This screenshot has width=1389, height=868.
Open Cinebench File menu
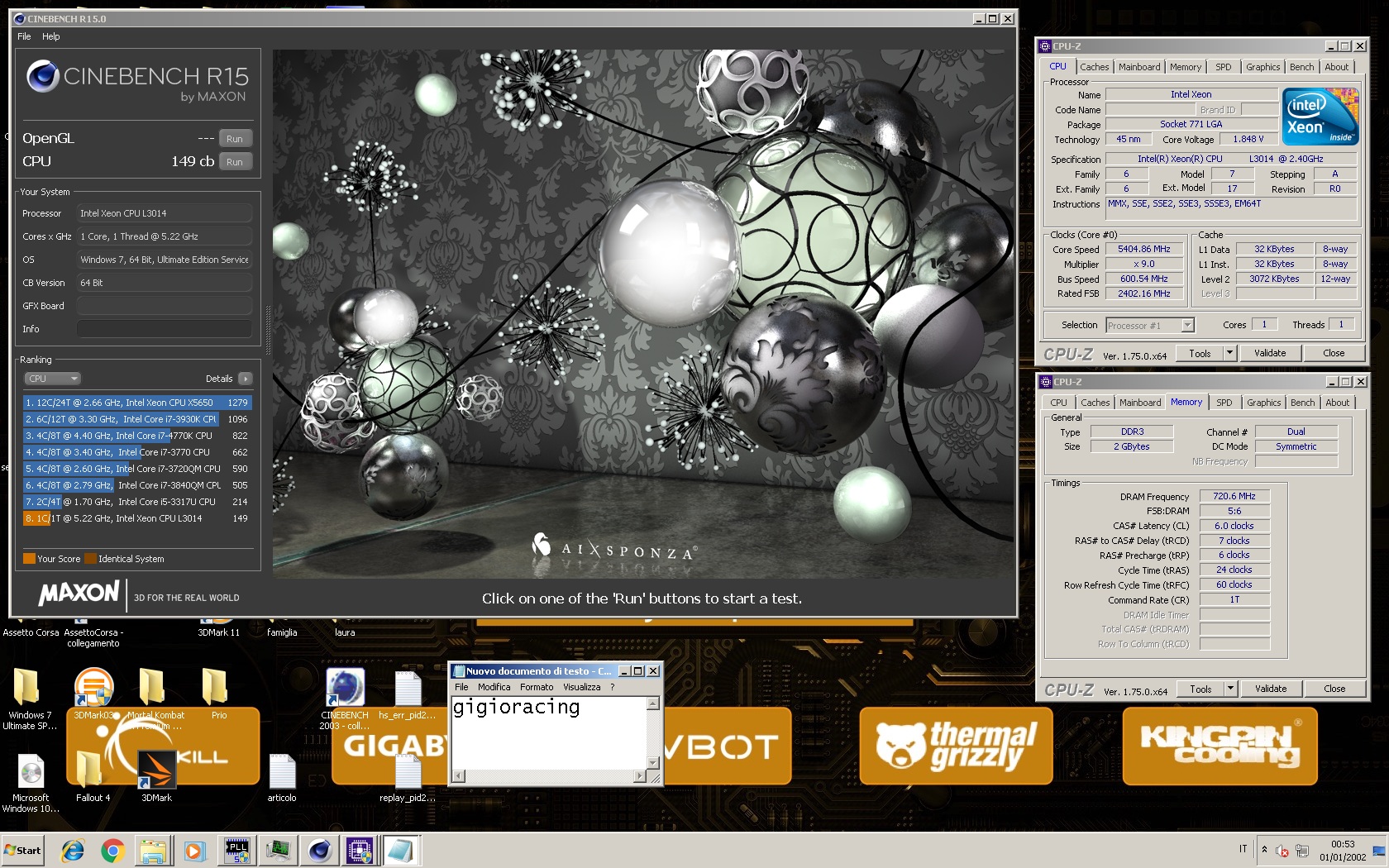pyautogui.click(x=24, y=36)
